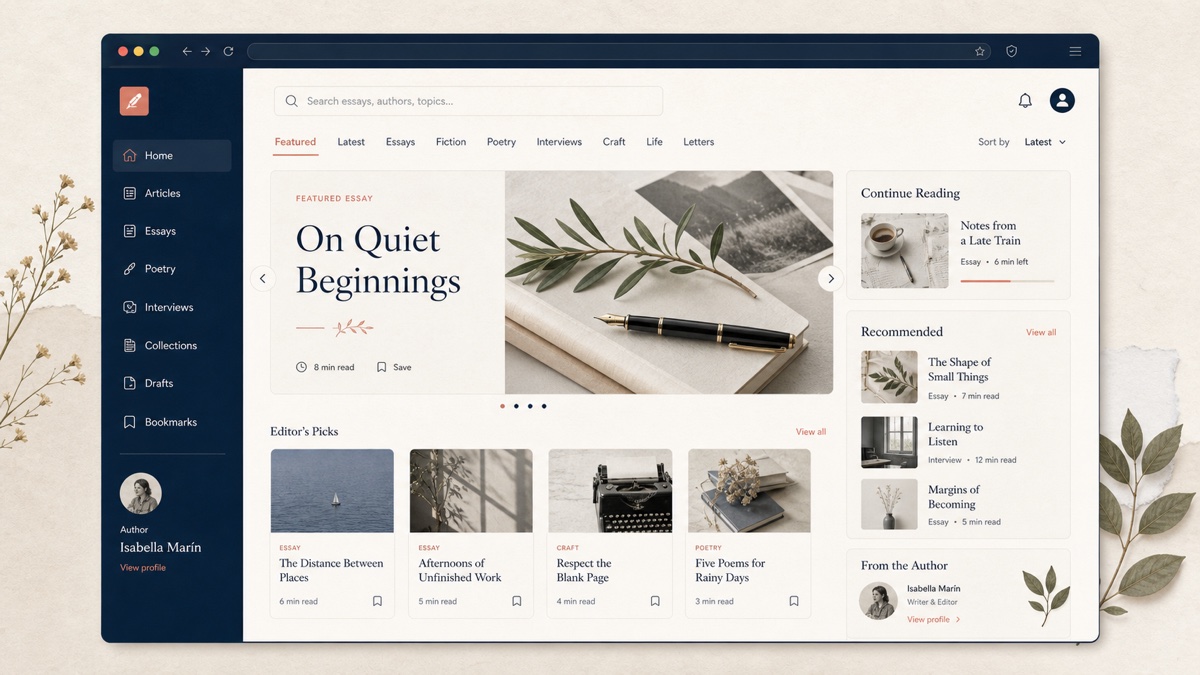Switch to the Letters tab
Screen dimensions: 1200x675
pyautogui.click(x=698, y=142)
